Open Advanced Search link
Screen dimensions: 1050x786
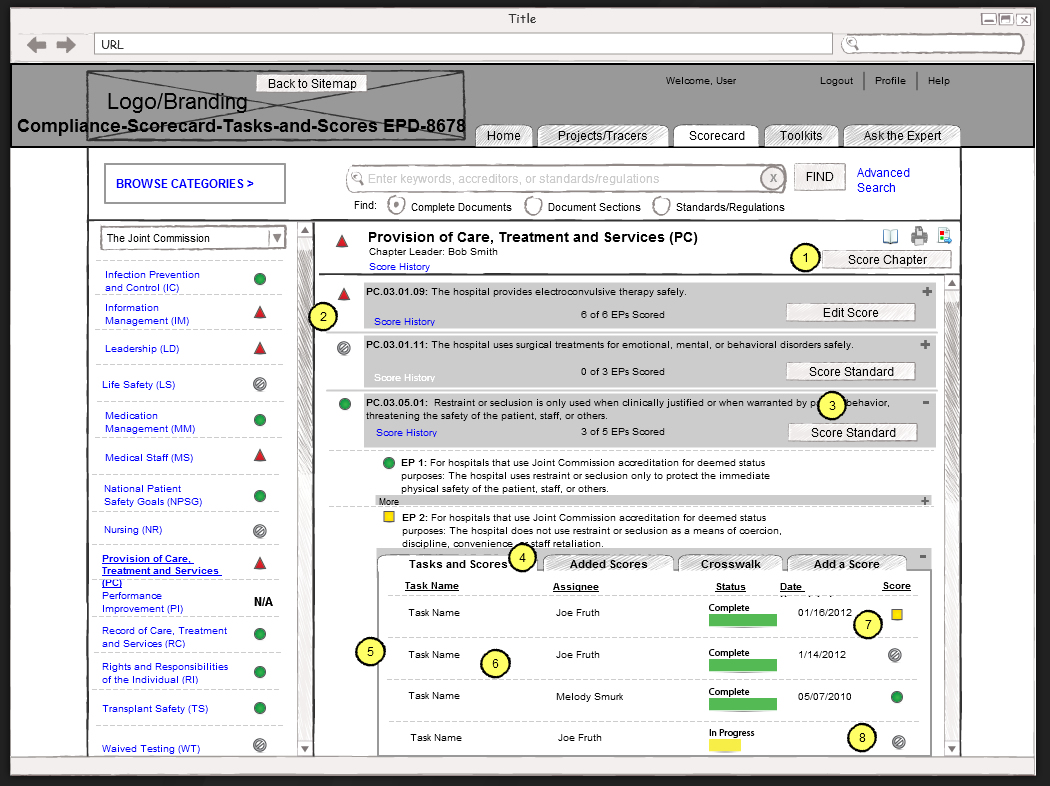click(x=883, y=180)
